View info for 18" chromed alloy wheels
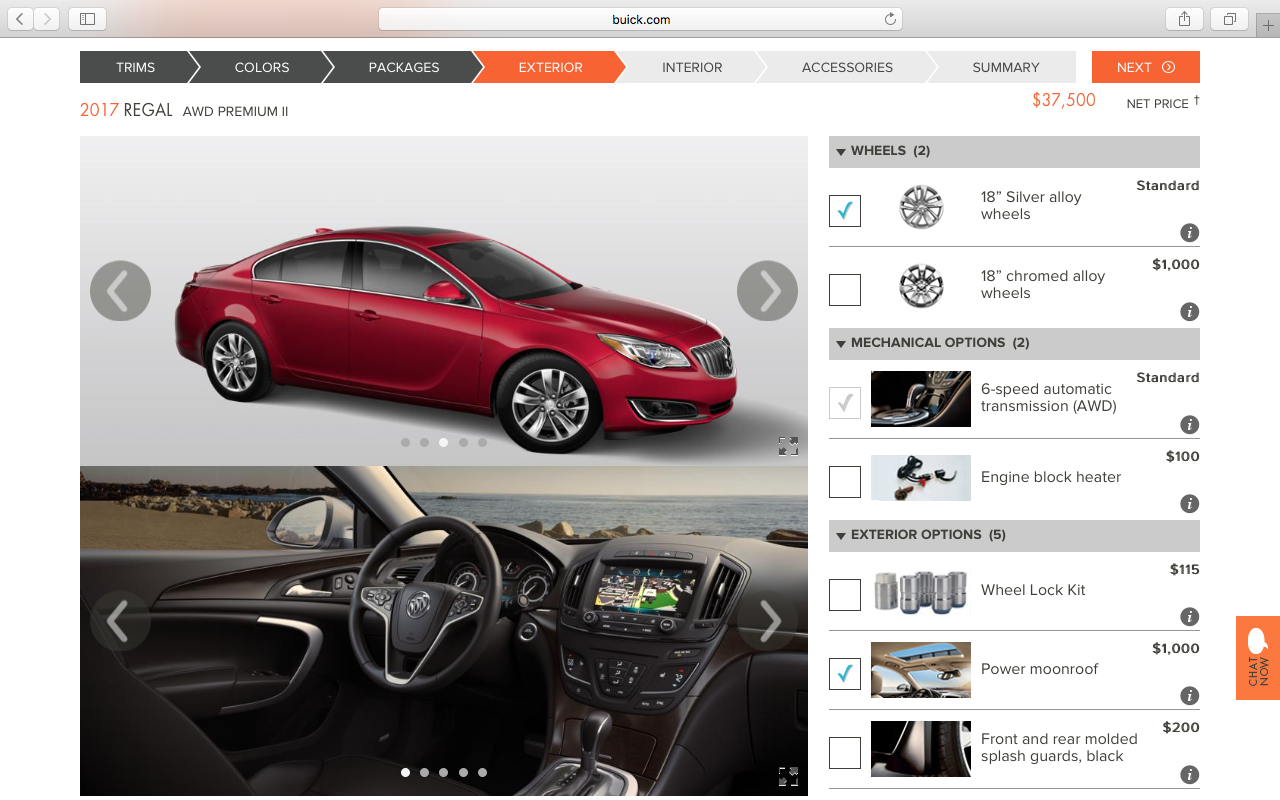Viewport: 1280px width, 800px height. (x=1189, y=312)
